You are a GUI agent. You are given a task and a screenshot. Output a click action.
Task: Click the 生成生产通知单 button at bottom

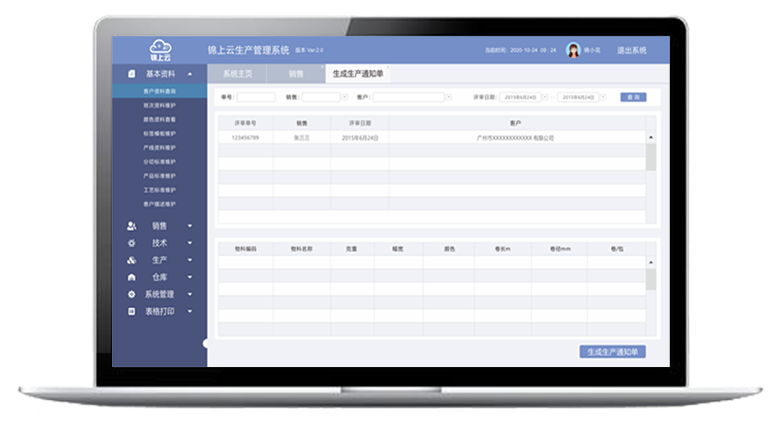click(x=613, y=352)
